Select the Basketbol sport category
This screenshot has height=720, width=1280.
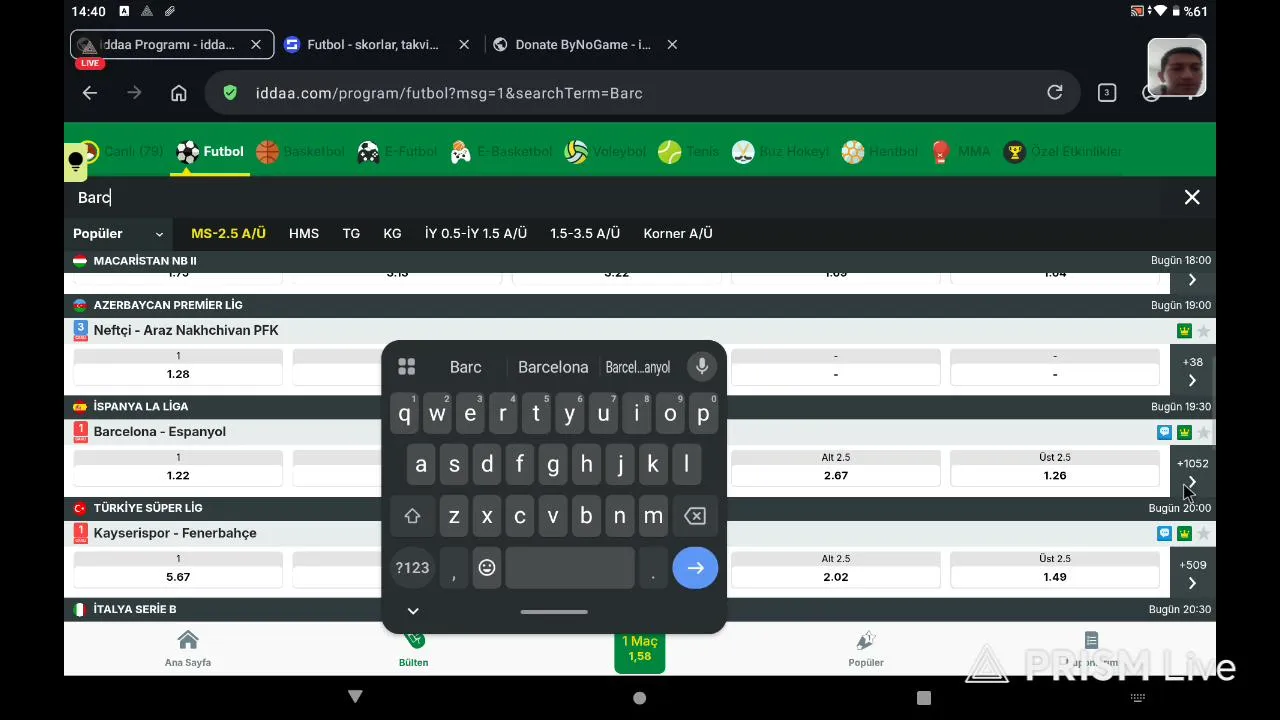(300, 152)
